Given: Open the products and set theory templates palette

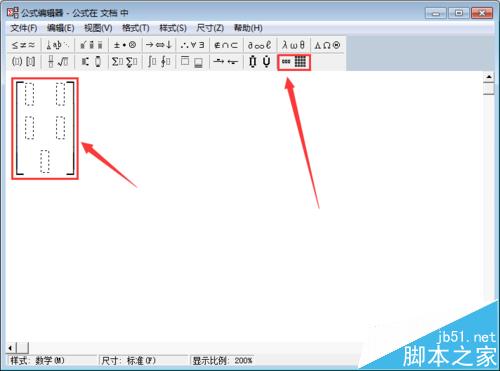Looking at the screenshot, I should pyautogui.click(x=260, y=62).
